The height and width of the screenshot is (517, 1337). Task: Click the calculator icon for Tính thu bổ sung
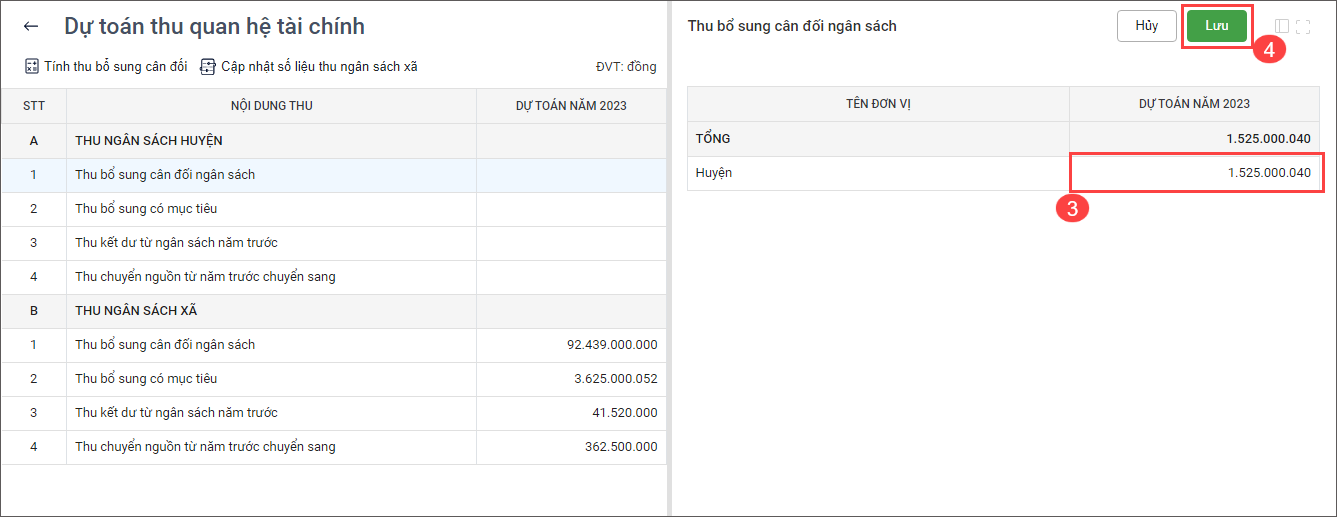pos(31,67)
